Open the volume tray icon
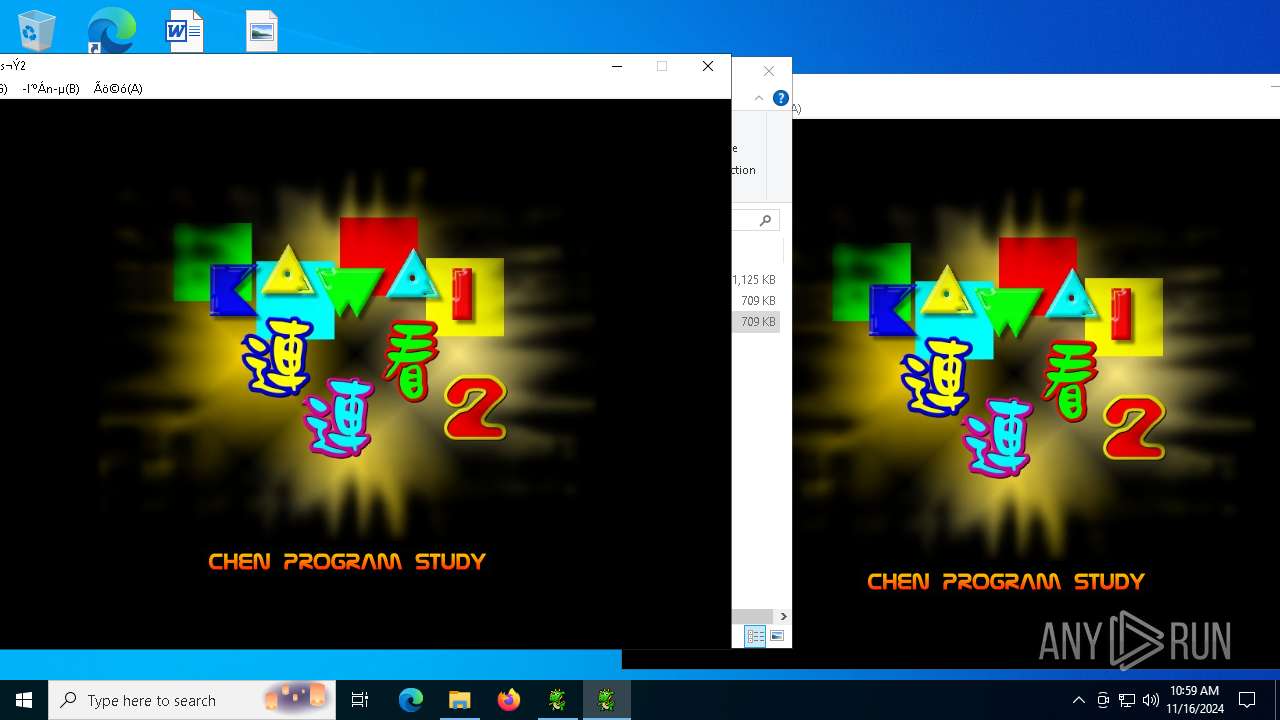The height and width of the screenshot is (720, 1280). click(1151, 700)
